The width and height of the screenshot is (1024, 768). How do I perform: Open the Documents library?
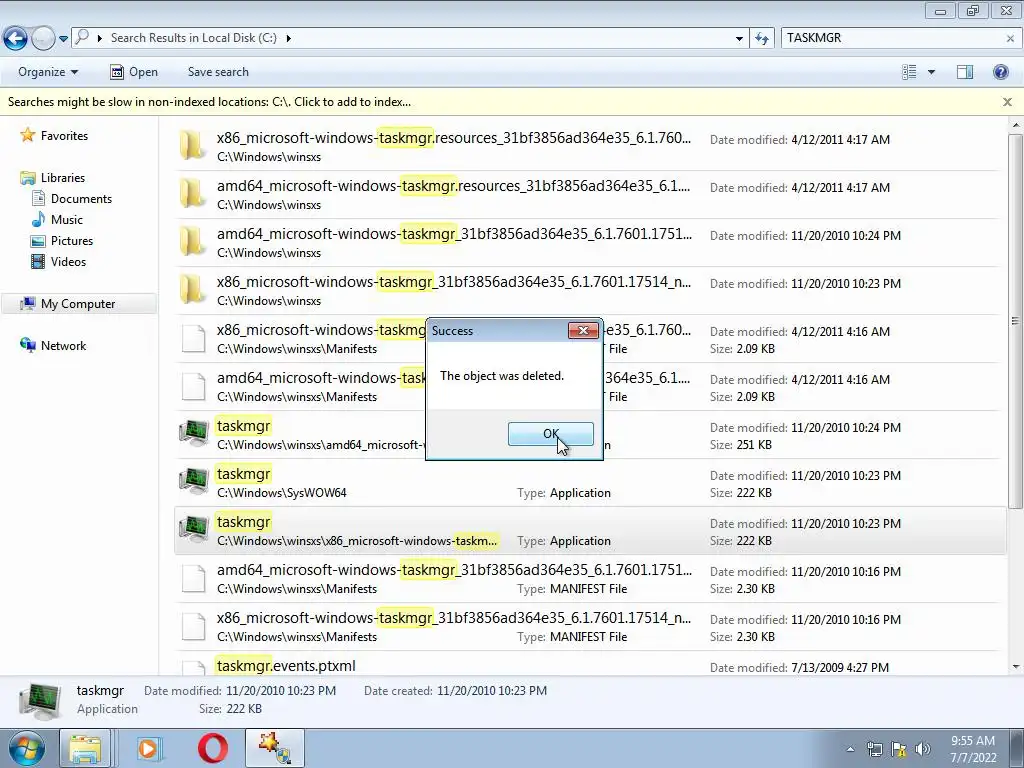pos(82,199)
